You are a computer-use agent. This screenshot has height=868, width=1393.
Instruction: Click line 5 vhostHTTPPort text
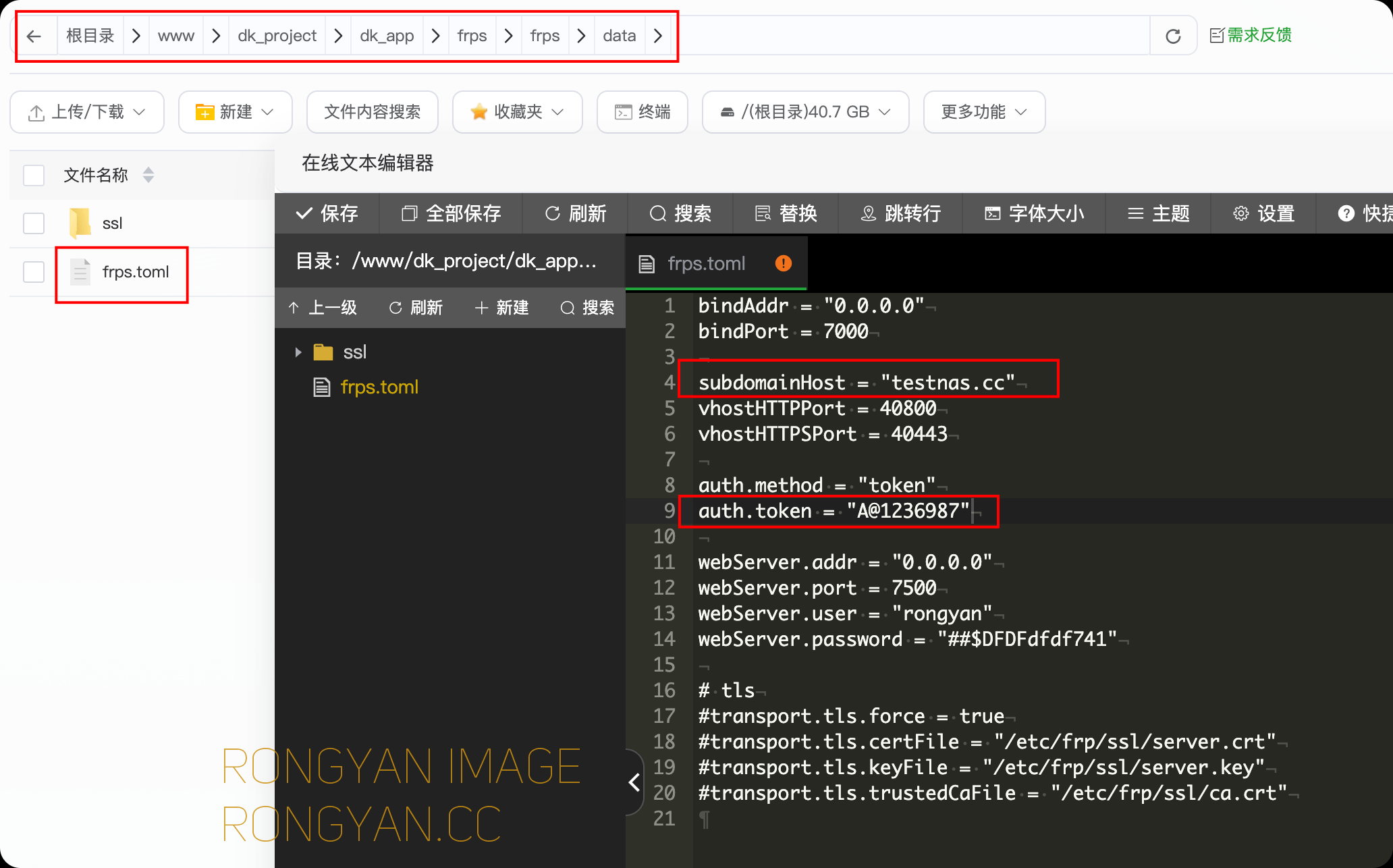[x=817, y=408]
